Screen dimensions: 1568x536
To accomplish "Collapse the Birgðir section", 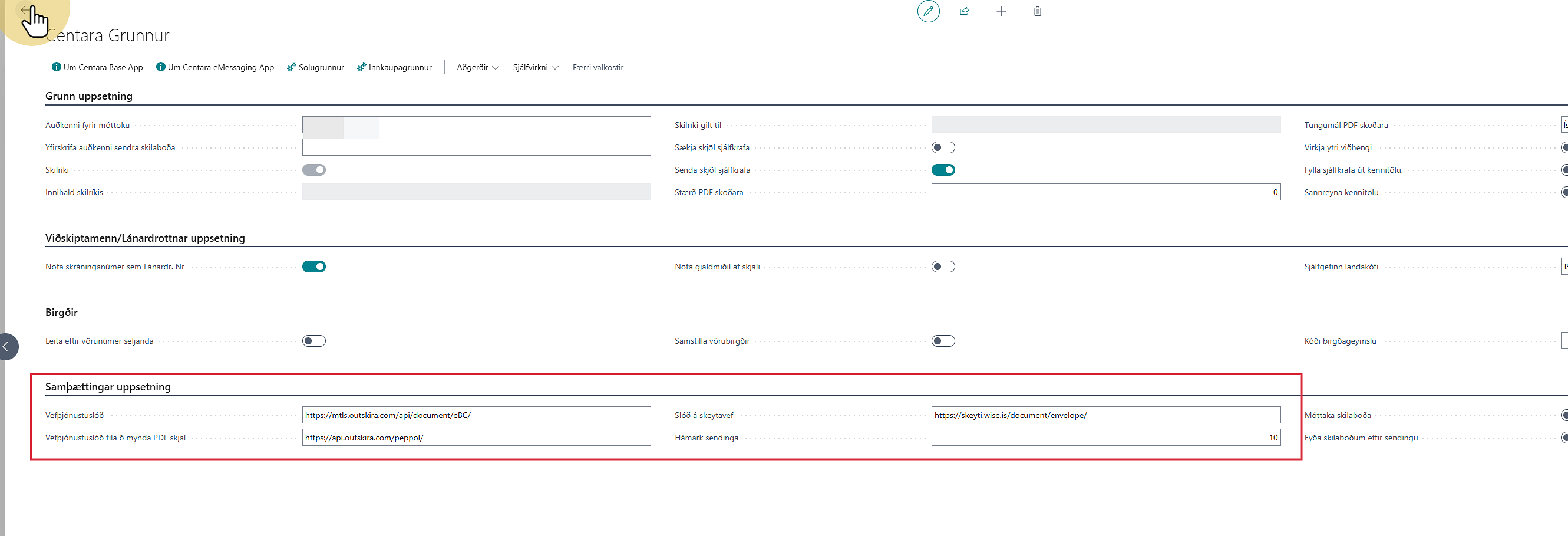I will tap(61, 313).
